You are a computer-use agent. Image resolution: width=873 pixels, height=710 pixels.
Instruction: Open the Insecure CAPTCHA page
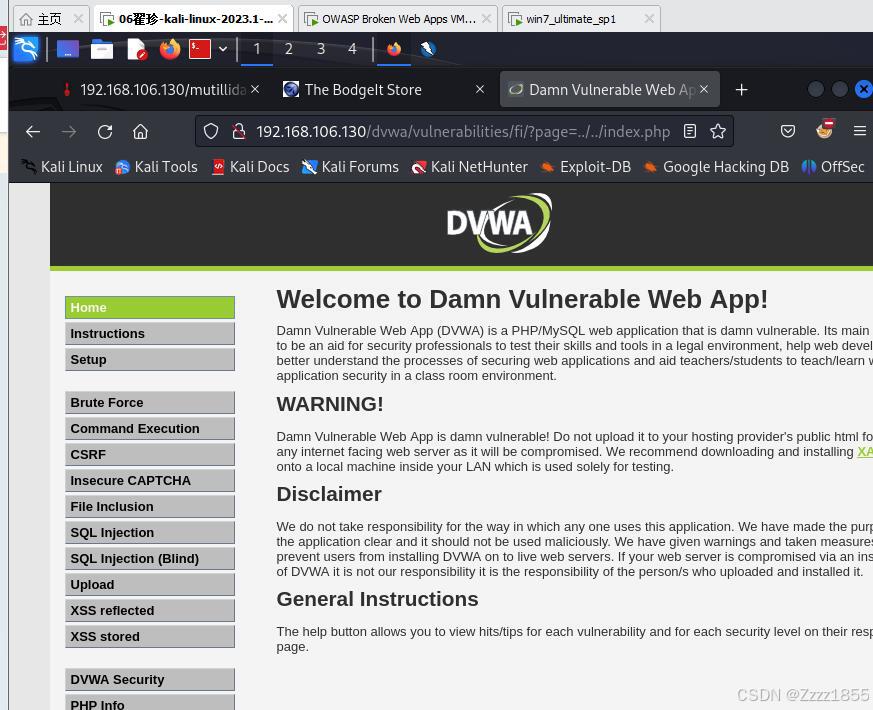[x=150, y=481]
